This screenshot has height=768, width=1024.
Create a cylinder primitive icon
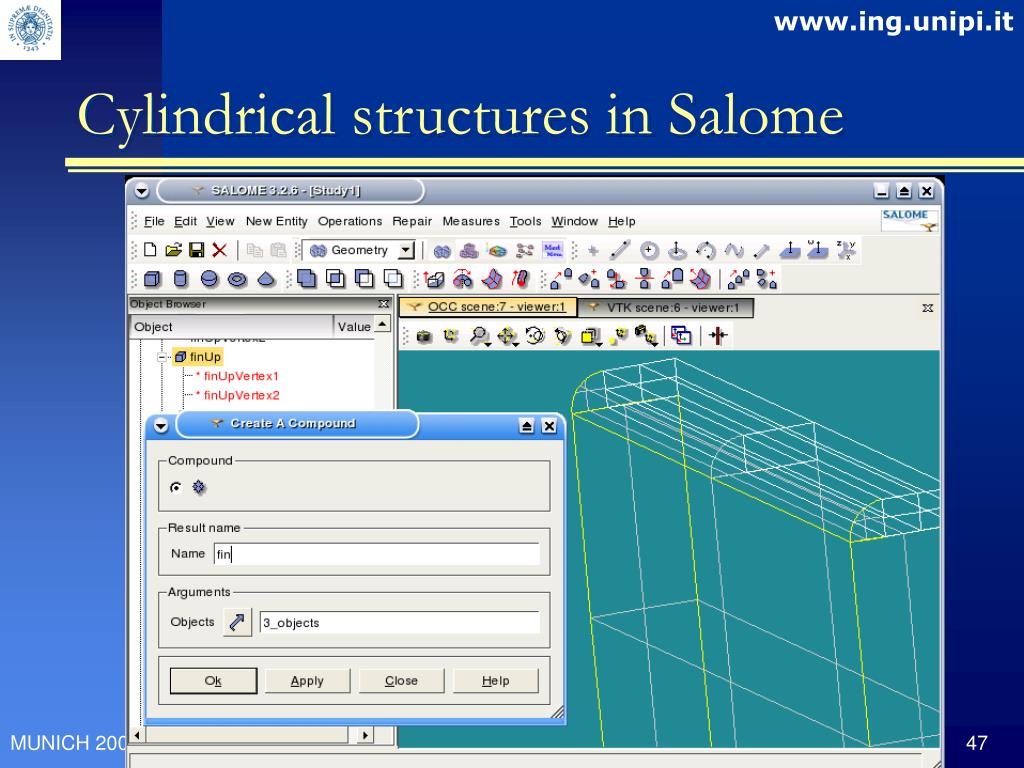pyautogui.click(x=181, y=280)
